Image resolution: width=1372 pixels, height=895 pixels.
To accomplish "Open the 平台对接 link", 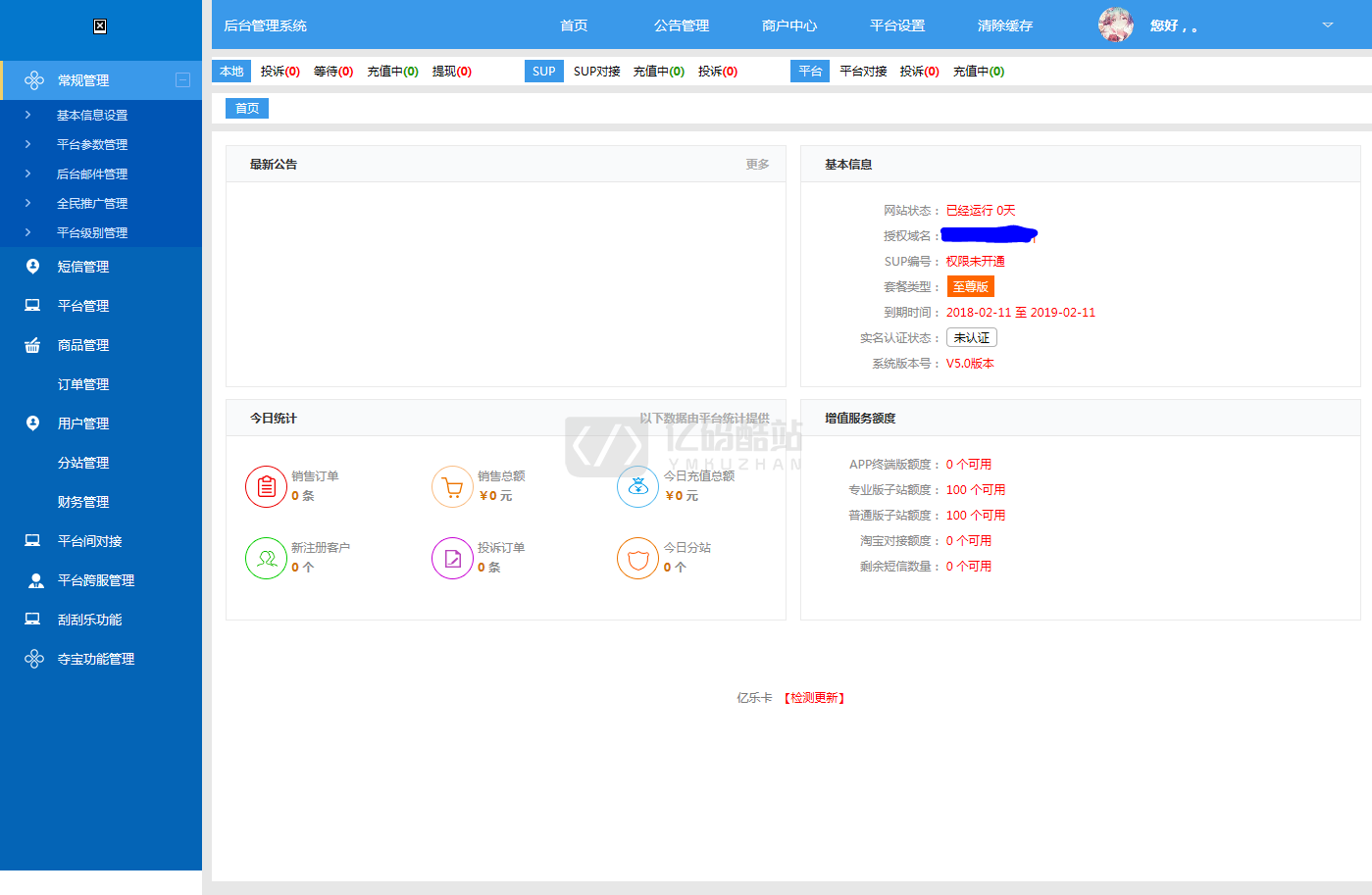I will pyautogui.click(x=863, y=72).
